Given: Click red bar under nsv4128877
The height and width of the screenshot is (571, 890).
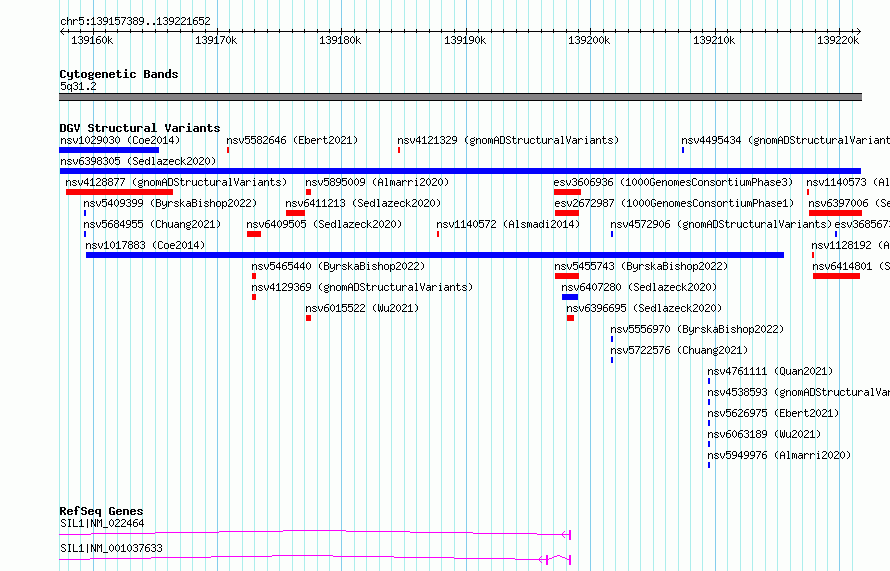Looking at the screenshot, I should pyautogui.click(x=119, y=192).
